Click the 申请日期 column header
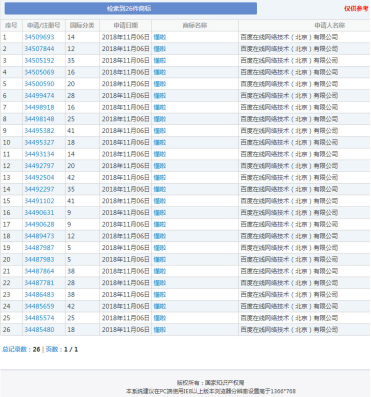The width and height of the screenshot is (371, 397). [126, 25]
